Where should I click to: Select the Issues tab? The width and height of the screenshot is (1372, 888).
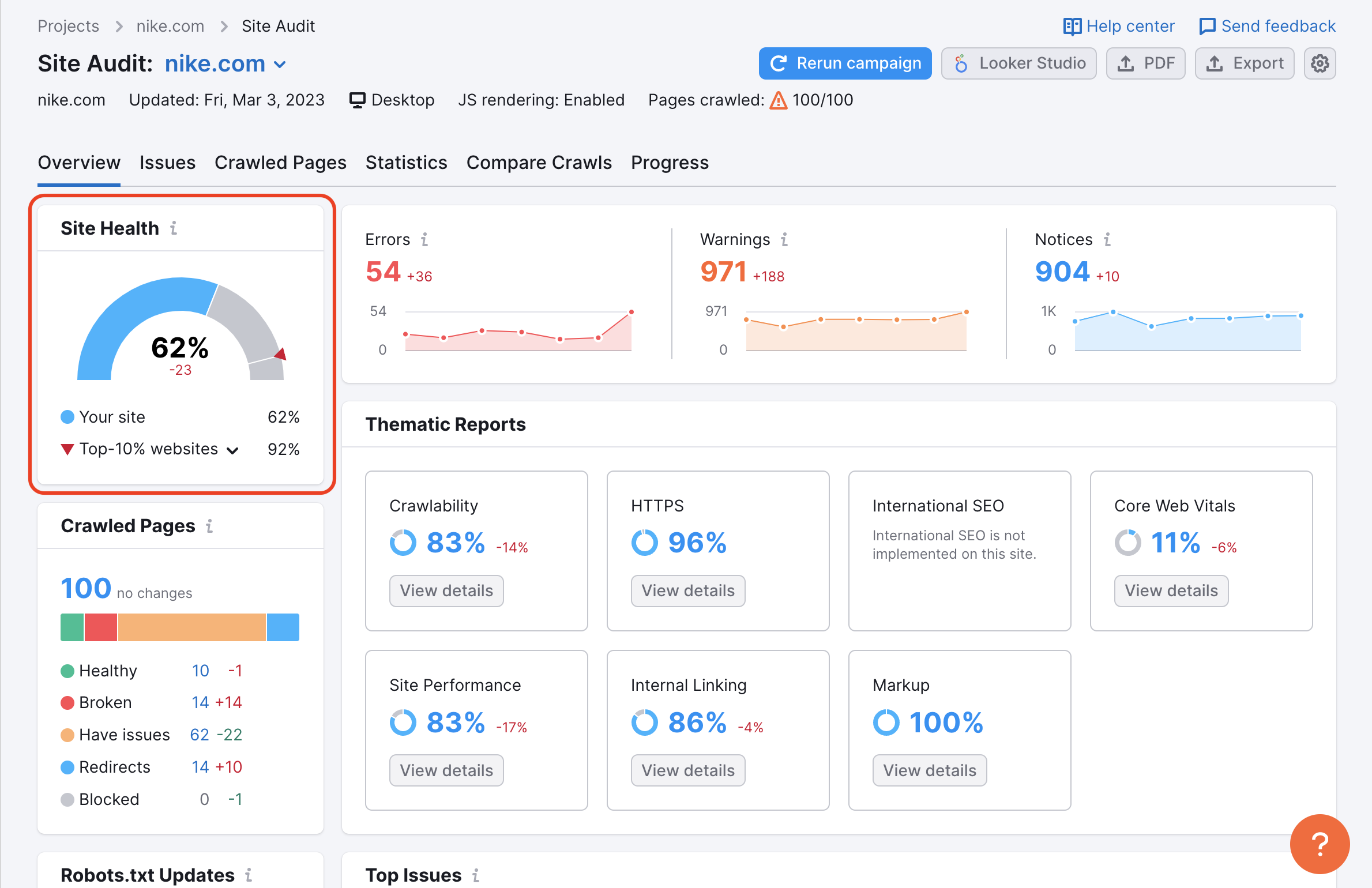(167, 162)
